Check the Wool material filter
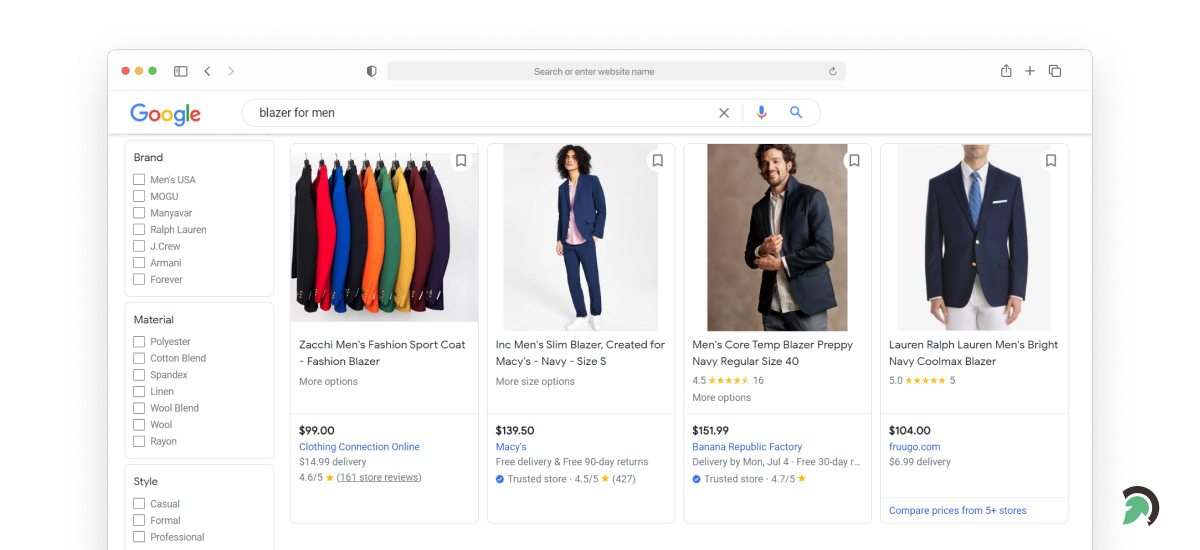Image resolution: width=1200 pixels, height=550 pixels. coord(139,425)
